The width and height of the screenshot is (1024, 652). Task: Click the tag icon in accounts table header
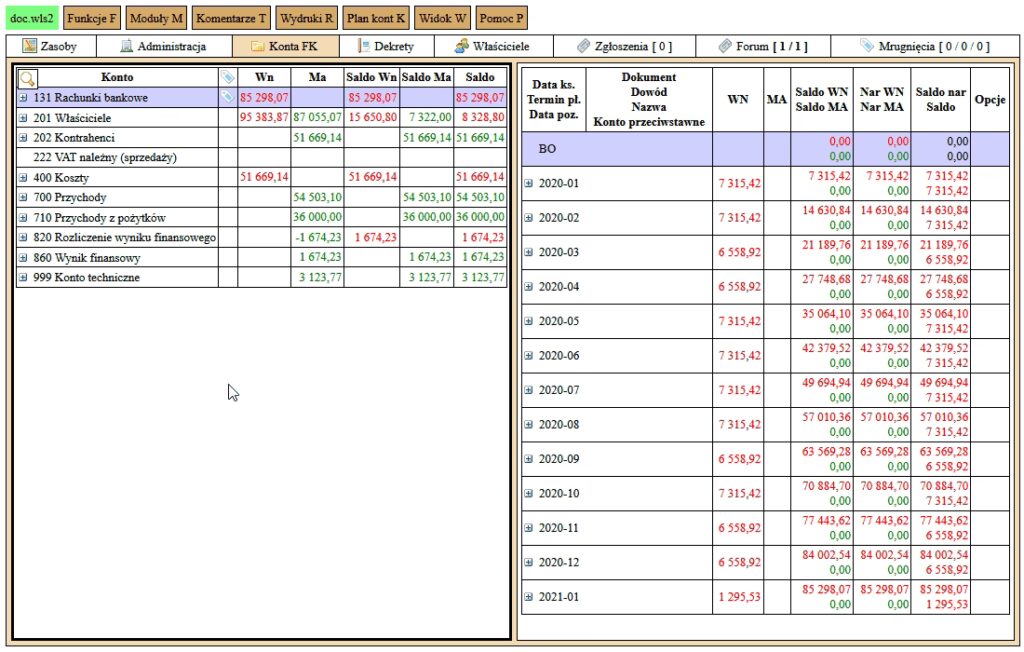[227, 78]
